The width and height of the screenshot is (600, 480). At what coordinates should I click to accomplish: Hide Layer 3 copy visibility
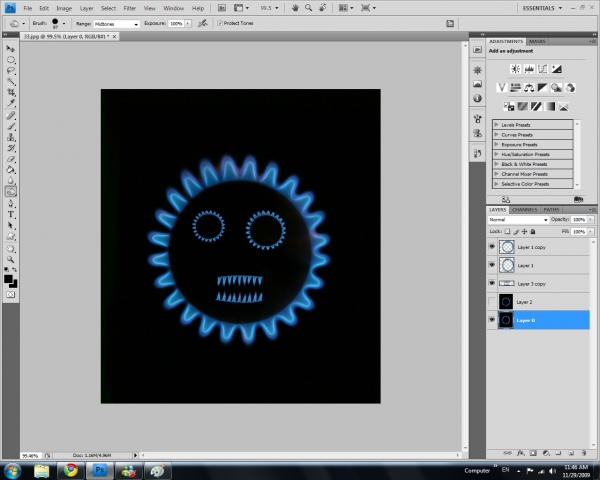[492, 283]
